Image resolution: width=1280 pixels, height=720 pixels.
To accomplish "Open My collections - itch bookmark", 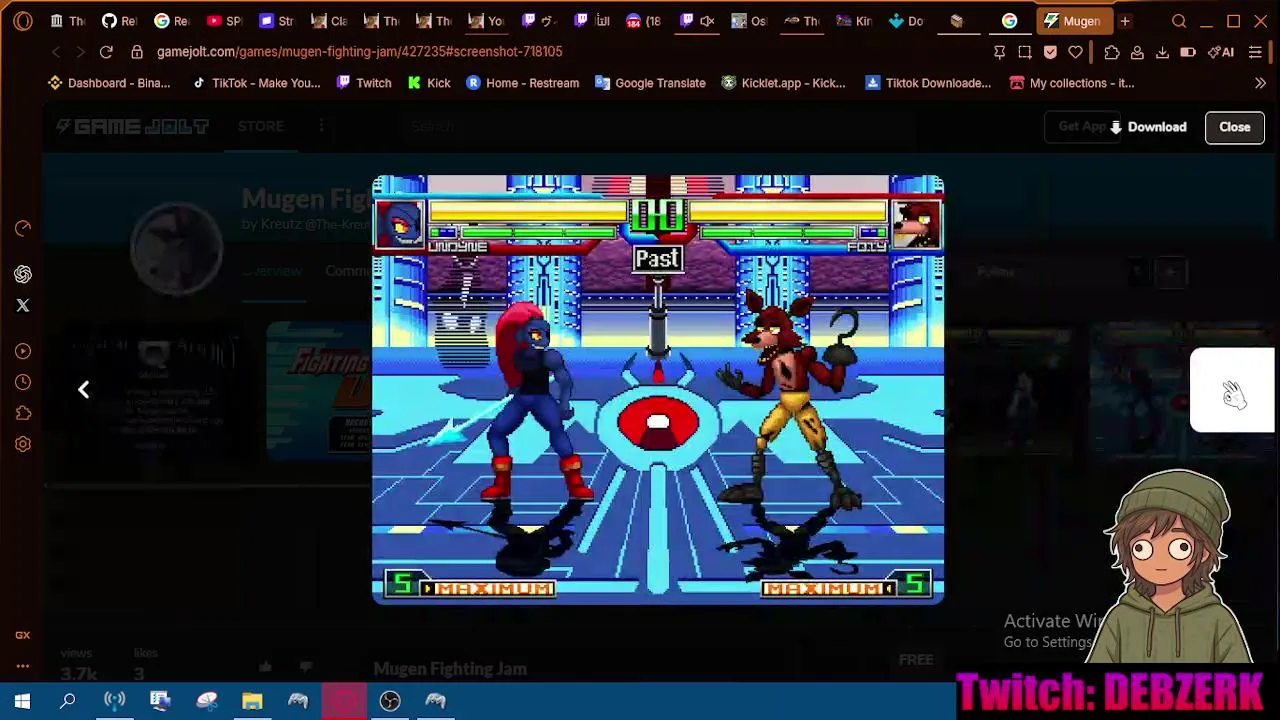I will (1071, 83).
